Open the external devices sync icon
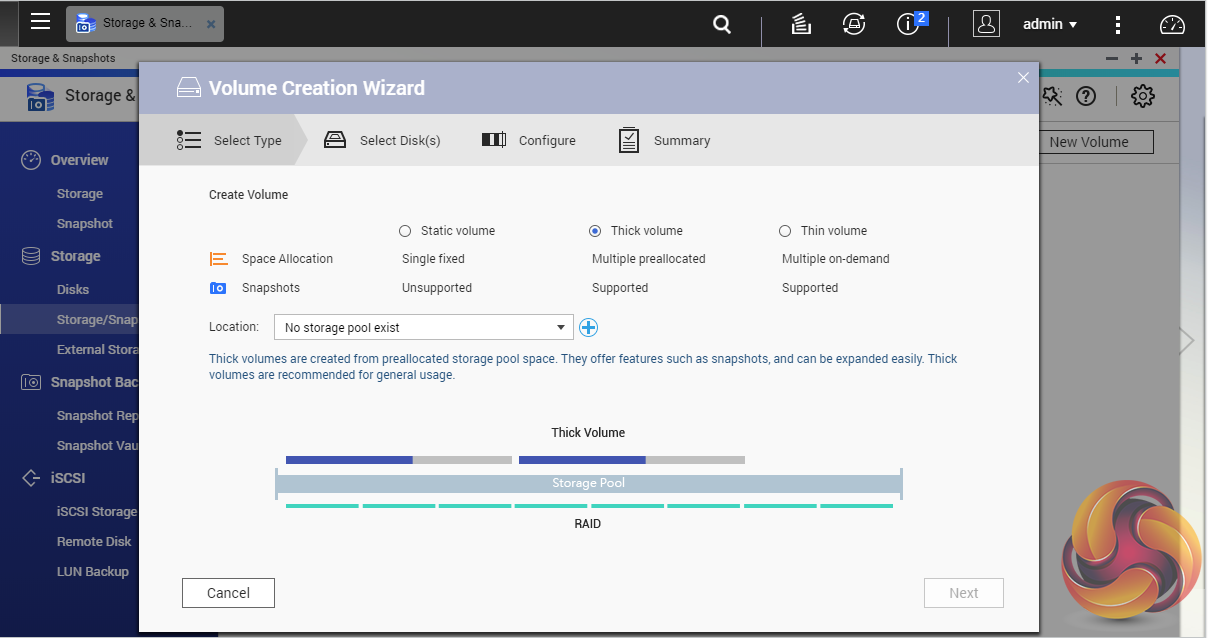 pyautogui.click(x=853, y=25)
